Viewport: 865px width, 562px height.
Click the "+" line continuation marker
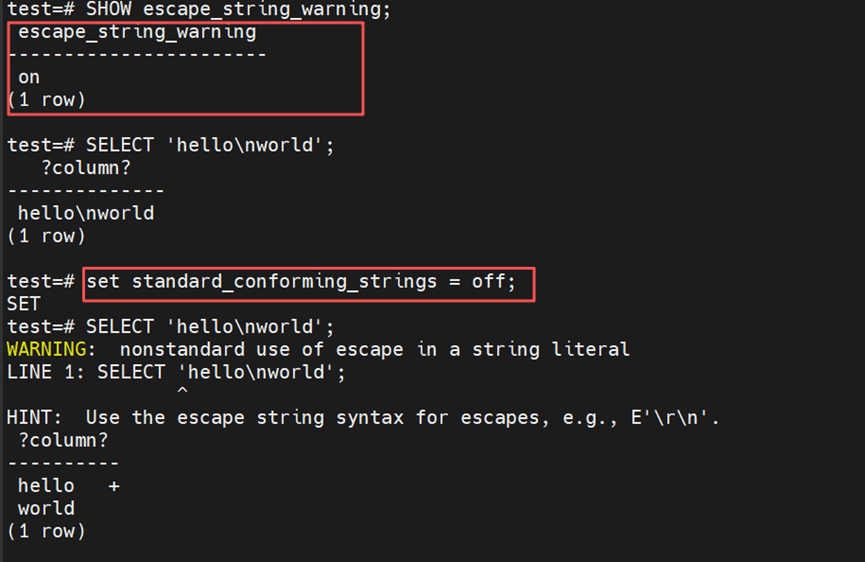(x=114, y=486)
